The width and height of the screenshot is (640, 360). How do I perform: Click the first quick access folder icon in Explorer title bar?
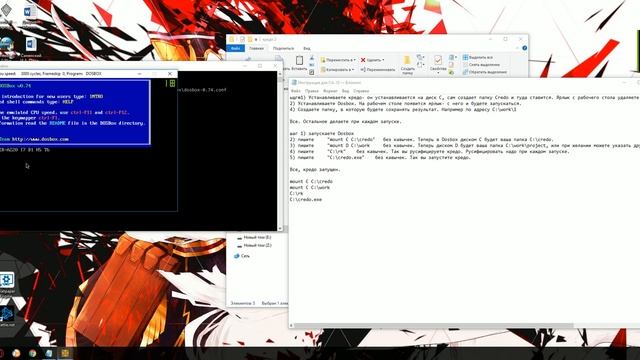pyautogui.click(x=231, y=39)
